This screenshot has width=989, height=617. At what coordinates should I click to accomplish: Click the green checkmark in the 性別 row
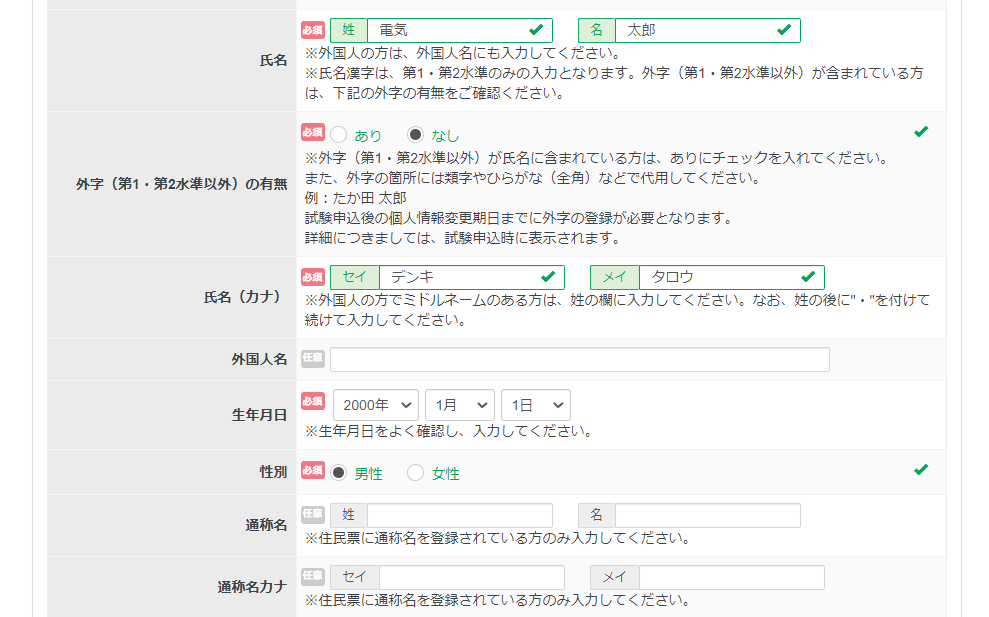pyautogui.click(x=921, y=470)
